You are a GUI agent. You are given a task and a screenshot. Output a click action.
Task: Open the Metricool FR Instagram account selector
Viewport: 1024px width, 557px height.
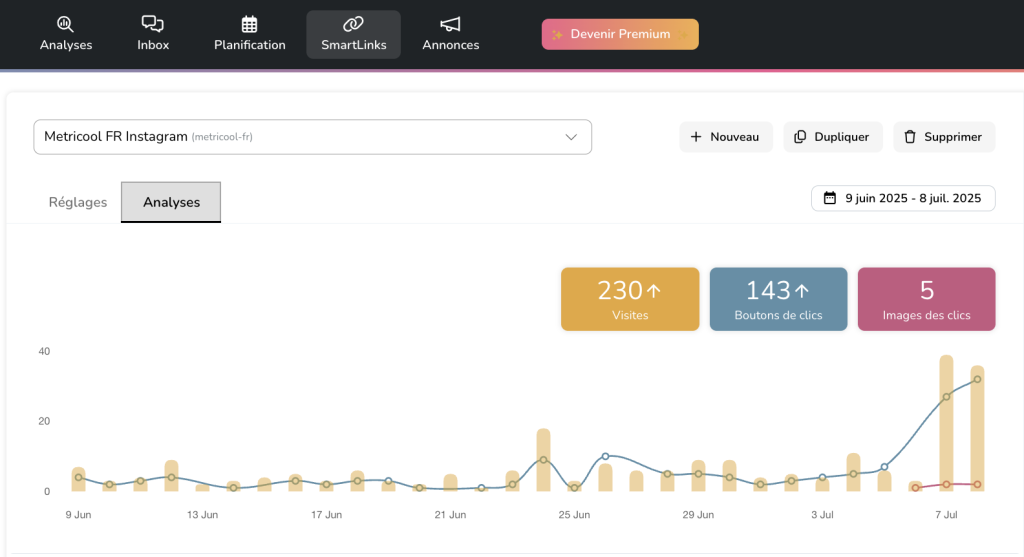click(x=300, y=137)
